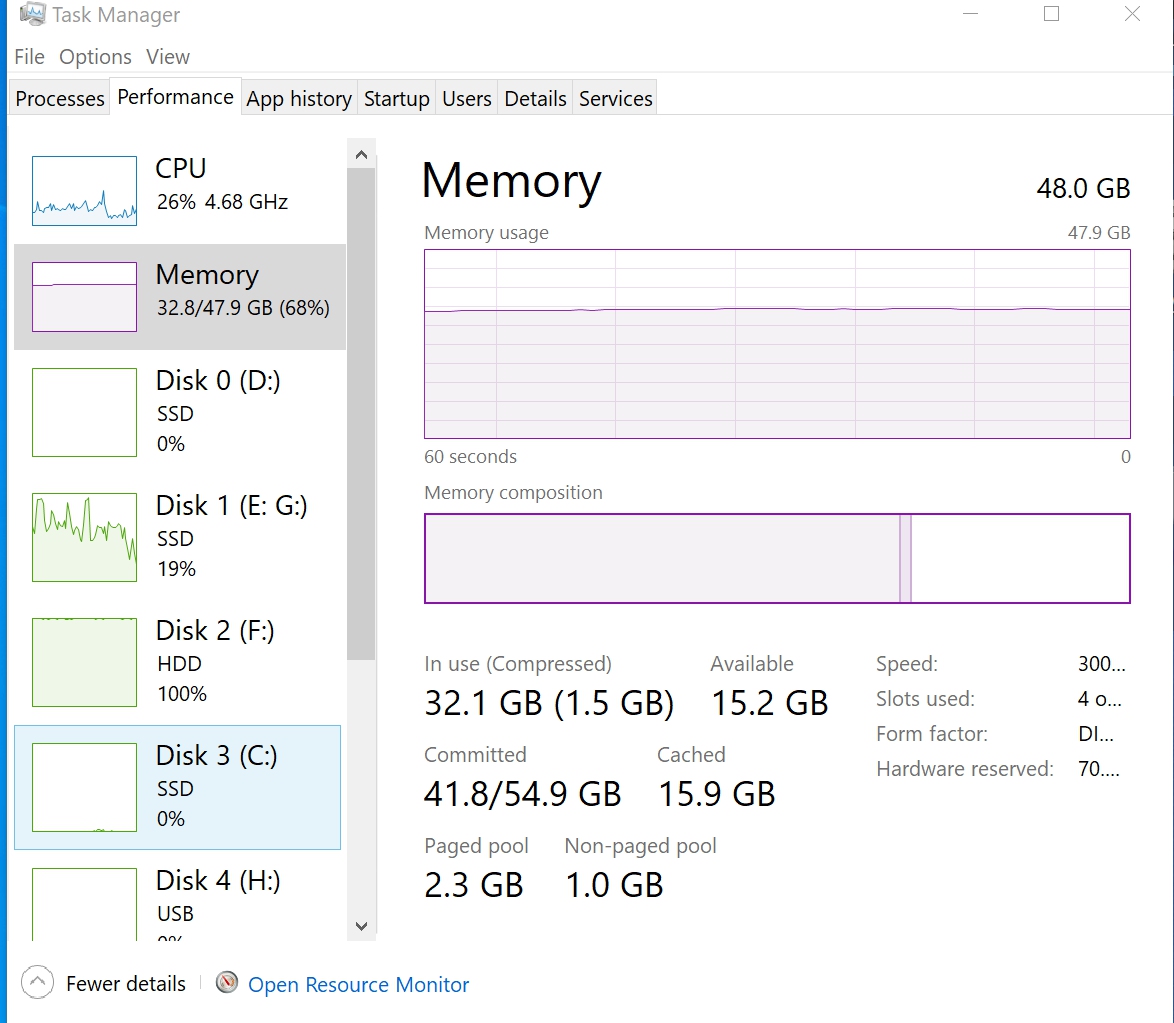
Task: Click the '100%' usage text for Disk 2
Action: (182, 693)
